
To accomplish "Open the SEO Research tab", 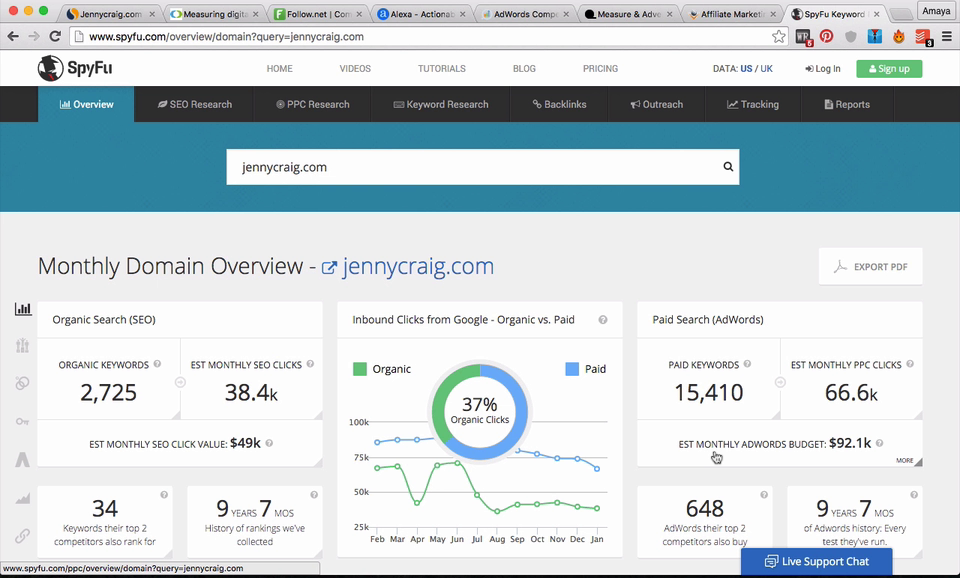I will (x=195, y=104).
